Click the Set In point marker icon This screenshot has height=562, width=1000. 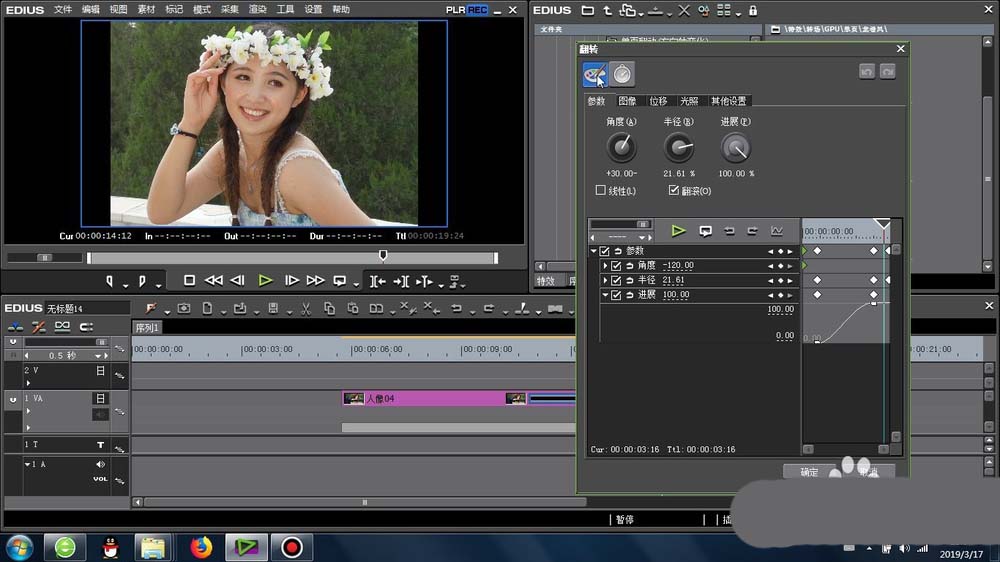(x=110, y=281)
